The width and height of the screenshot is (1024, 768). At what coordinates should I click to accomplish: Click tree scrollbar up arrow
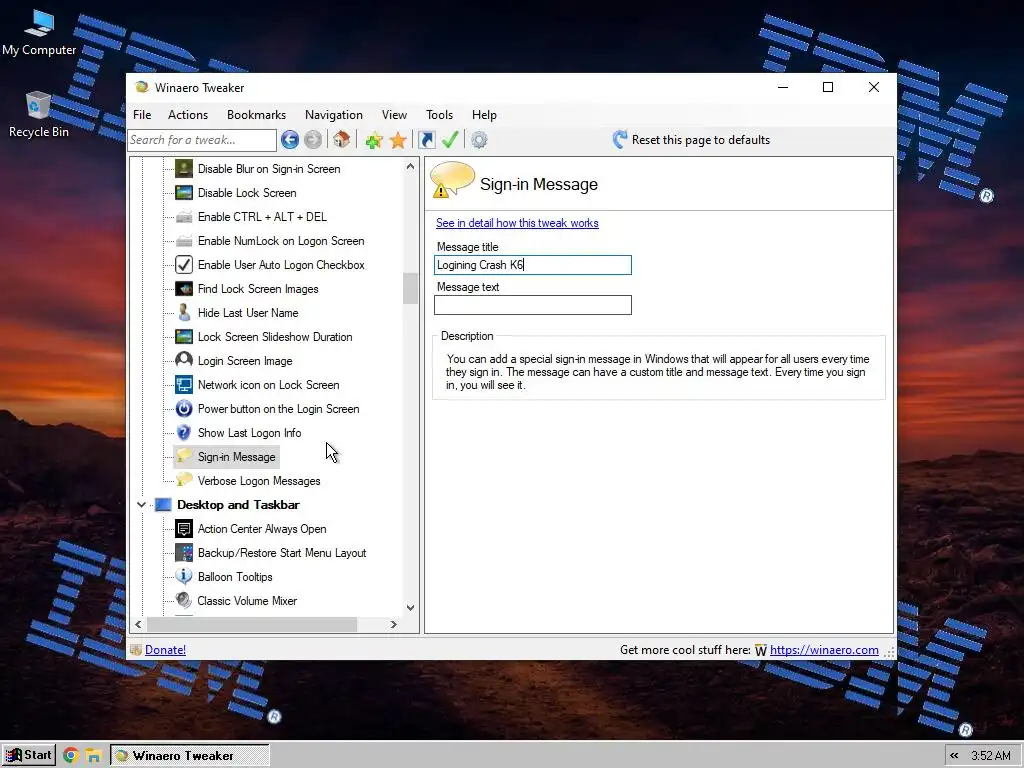pyautogui.click(x=410, y=166)
